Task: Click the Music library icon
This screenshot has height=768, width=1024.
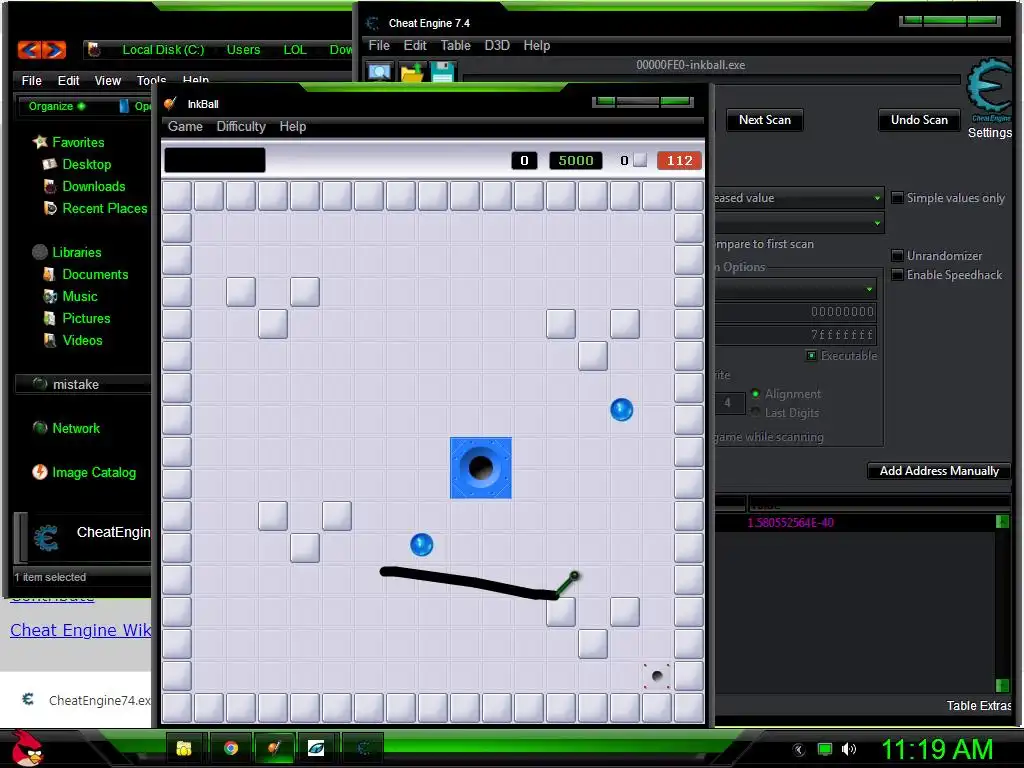Action: (x=50, y=296)
